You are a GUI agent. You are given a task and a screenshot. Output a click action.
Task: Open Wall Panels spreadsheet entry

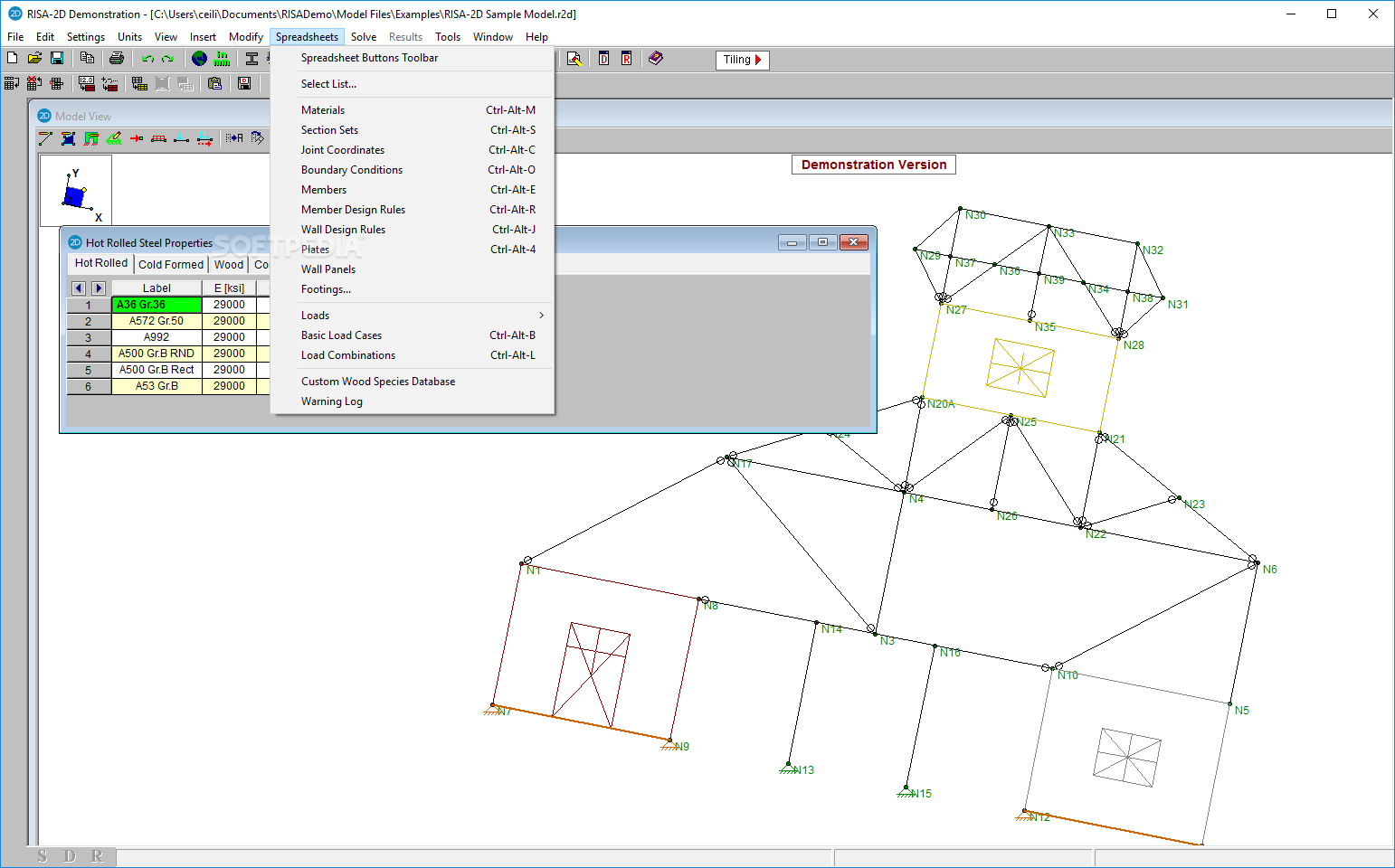click(x=413, y=269)
